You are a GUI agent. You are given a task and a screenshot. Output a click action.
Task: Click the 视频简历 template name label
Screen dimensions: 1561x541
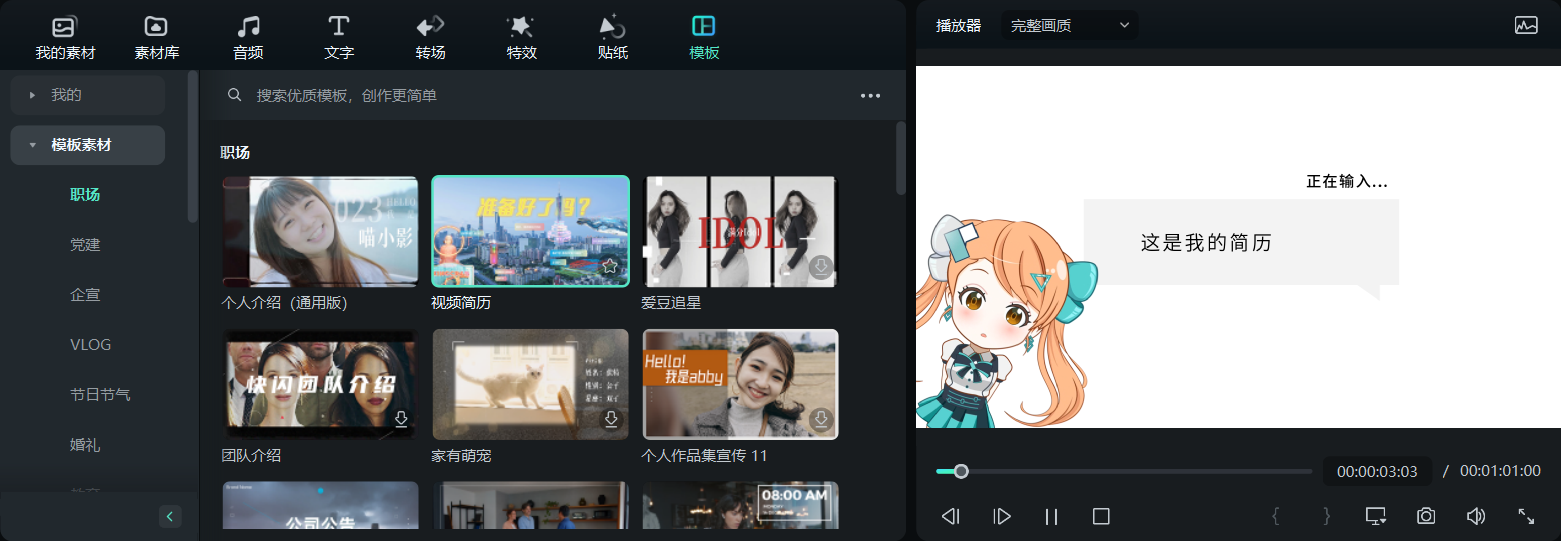click(461, 302)
